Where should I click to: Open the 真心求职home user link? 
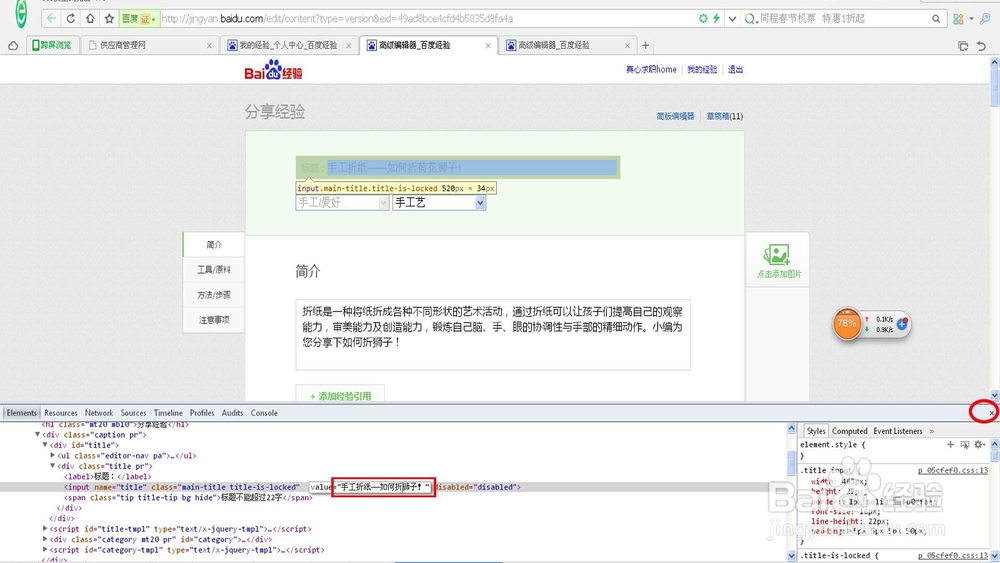[651, 69]
